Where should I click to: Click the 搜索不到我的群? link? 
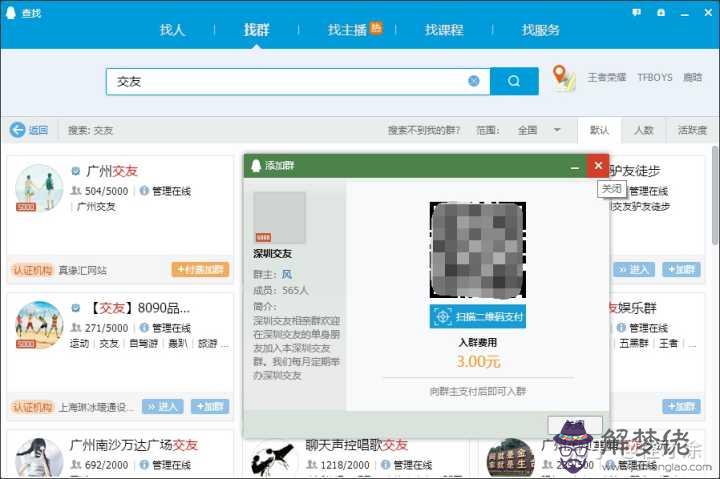tap(423, 130)
